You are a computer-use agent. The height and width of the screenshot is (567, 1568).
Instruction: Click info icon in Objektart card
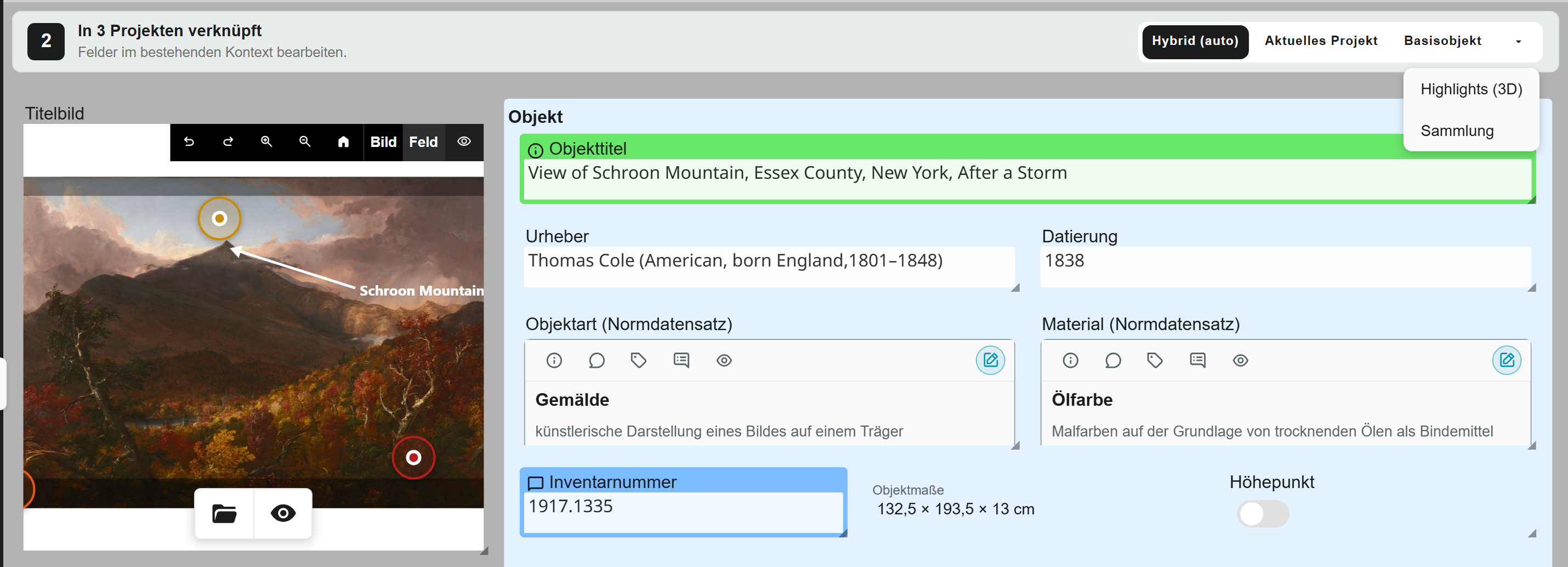(x=554, y=360)
